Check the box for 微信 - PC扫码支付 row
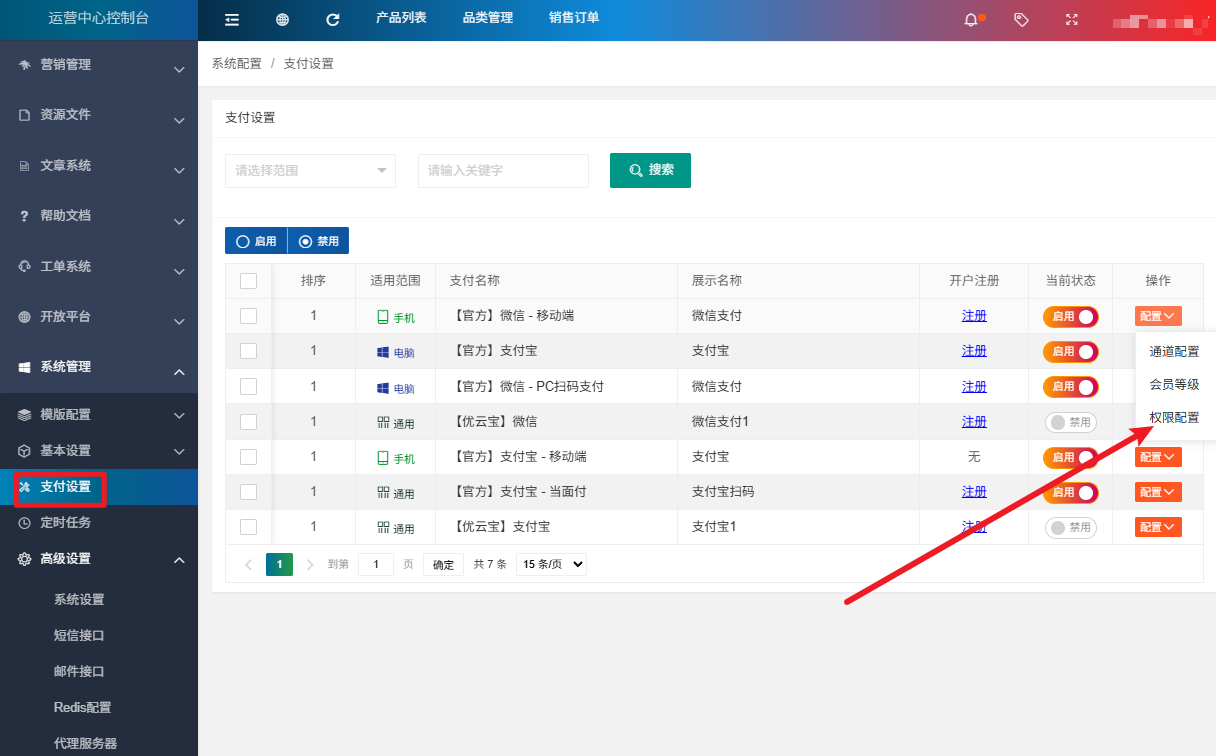The height and width of the screenshot is (756, 1216). tap(249, 386)
